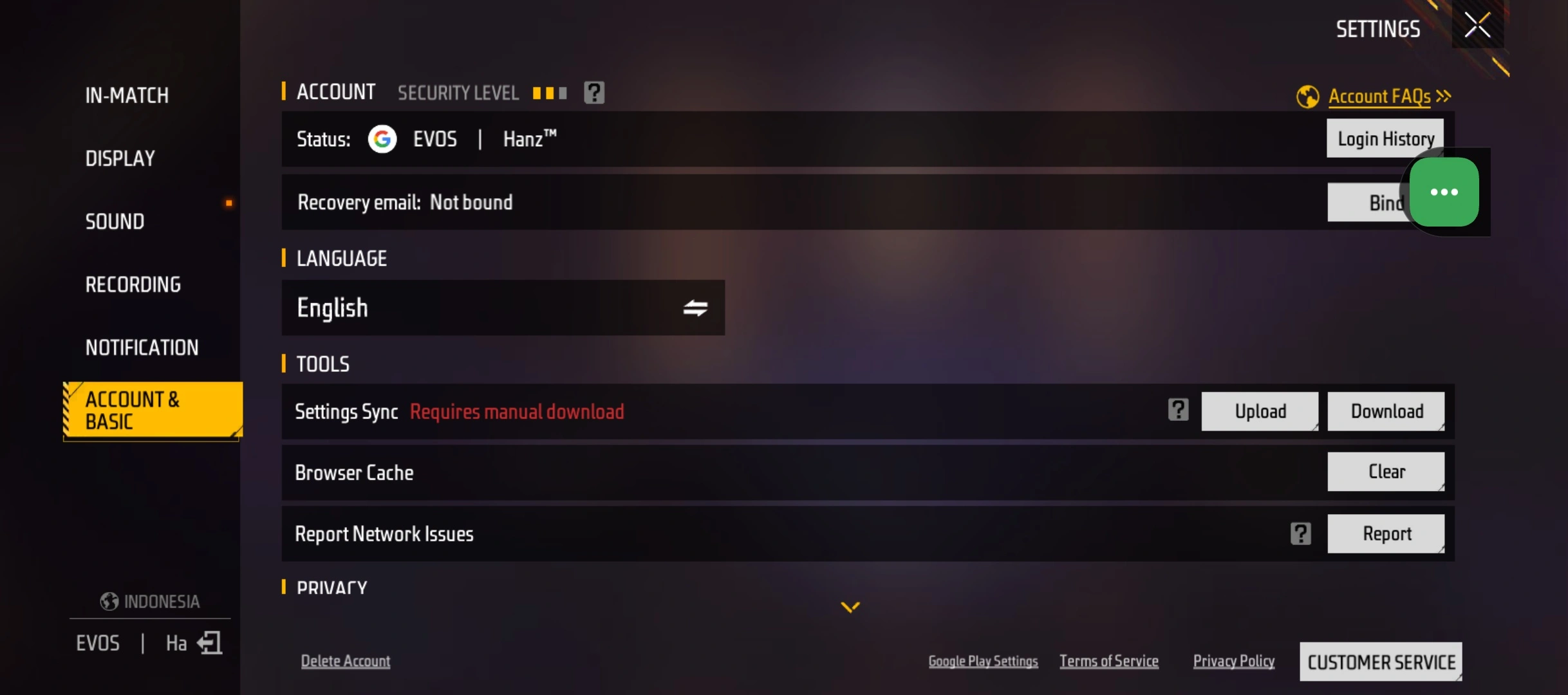Expand more settings with the yellow down chevron
Screen dimensions: 1568x695
coord(850,607)
